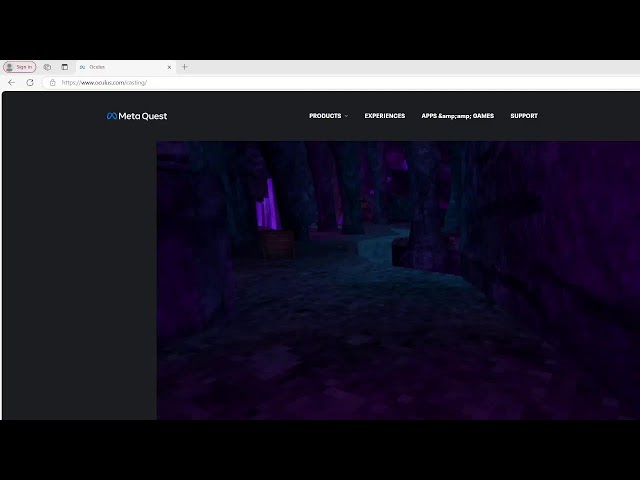Click the Oculus tab favicon
Image resolution: width=640 pixels, height=480 pixels.
coord(82,67)
